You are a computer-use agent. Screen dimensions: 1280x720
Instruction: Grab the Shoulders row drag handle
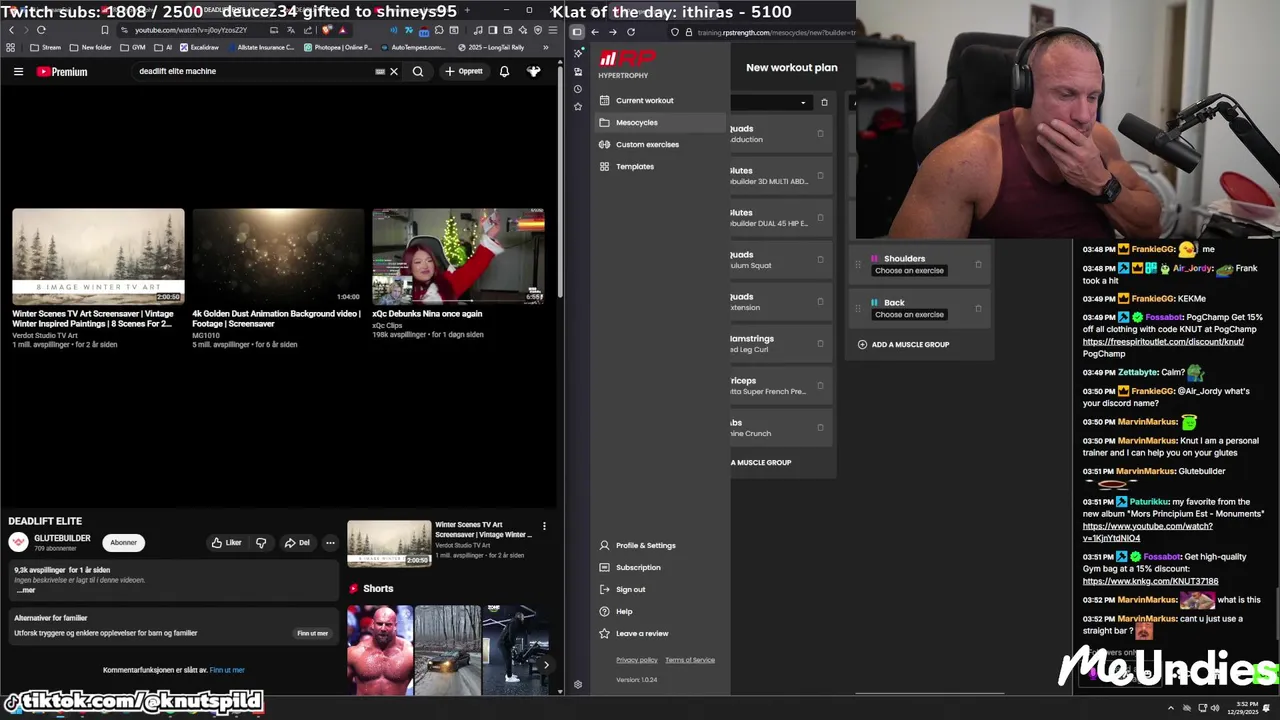pos(857,264)
